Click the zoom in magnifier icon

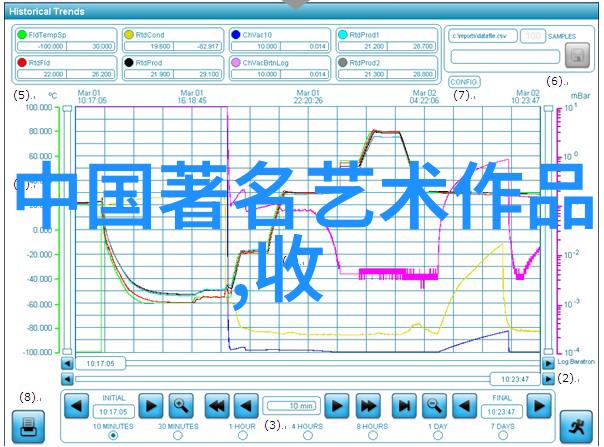tap(181, 406)
